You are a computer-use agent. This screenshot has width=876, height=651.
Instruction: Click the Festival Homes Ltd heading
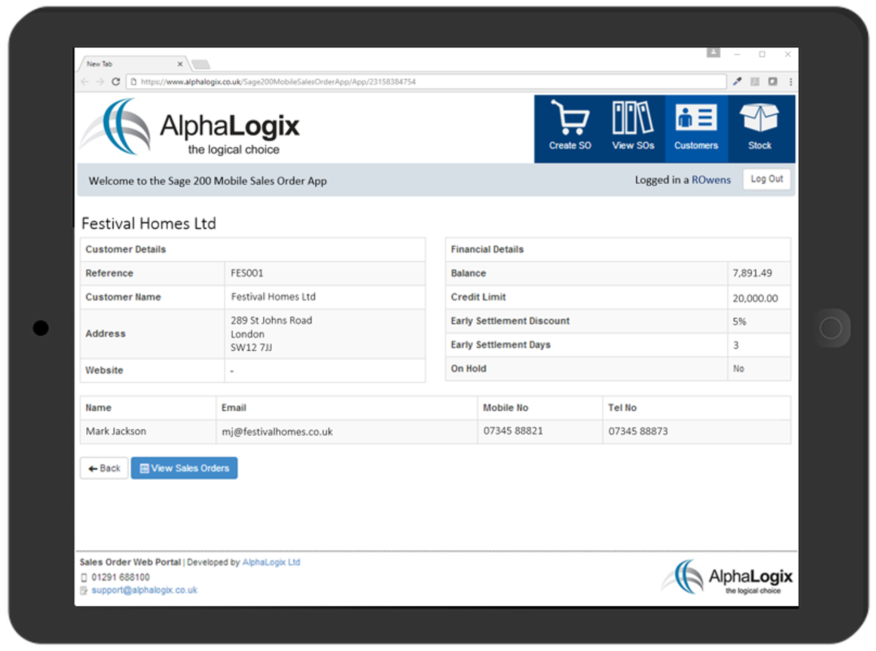click(149, 224)
